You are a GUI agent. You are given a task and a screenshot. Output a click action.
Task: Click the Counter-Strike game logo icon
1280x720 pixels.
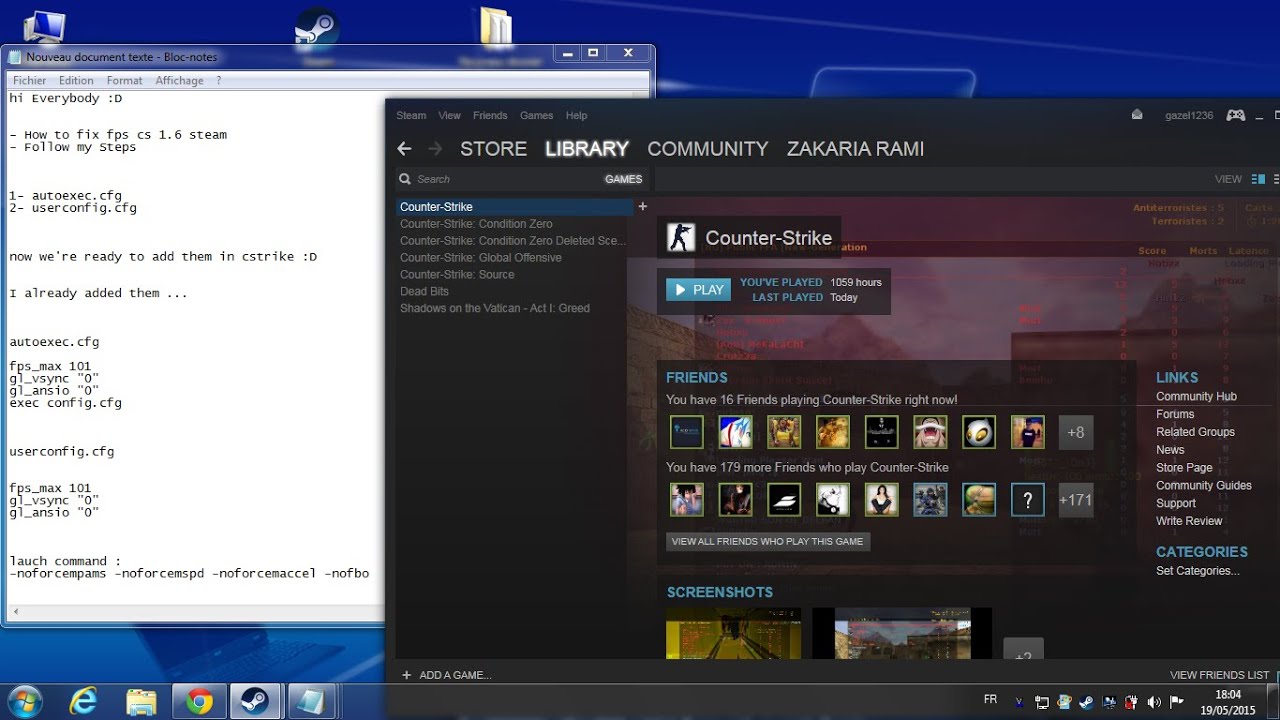682,238
